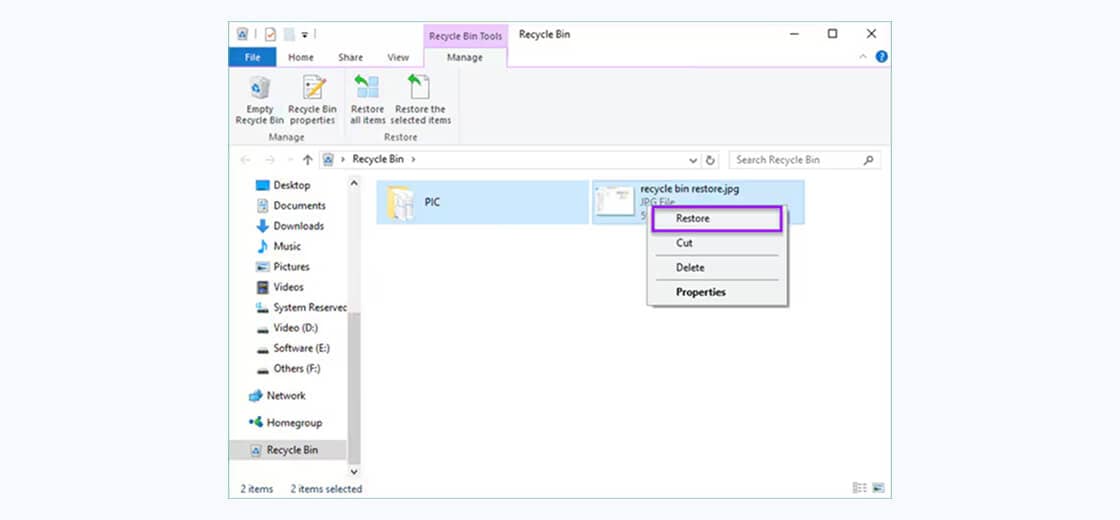Open Help with the question mark icon

coord(881,57)
